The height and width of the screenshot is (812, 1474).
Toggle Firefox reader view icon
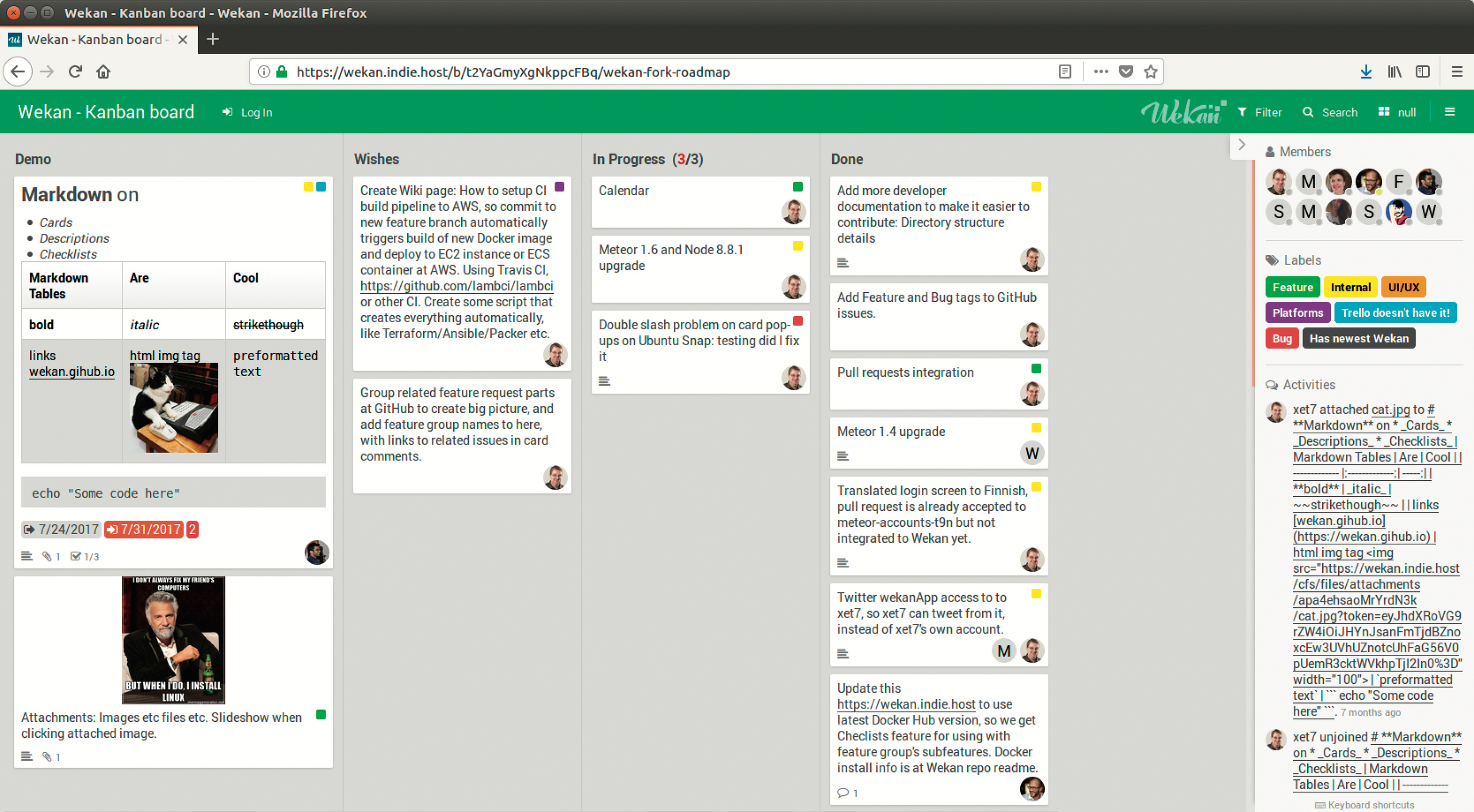[1064, 72]
